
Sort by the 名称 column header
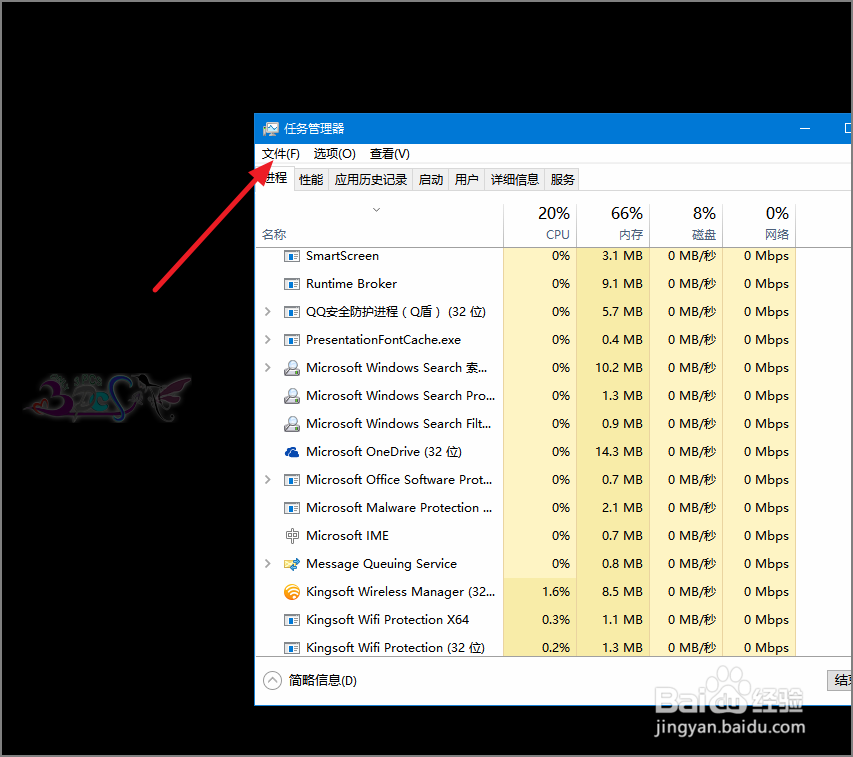379,225
